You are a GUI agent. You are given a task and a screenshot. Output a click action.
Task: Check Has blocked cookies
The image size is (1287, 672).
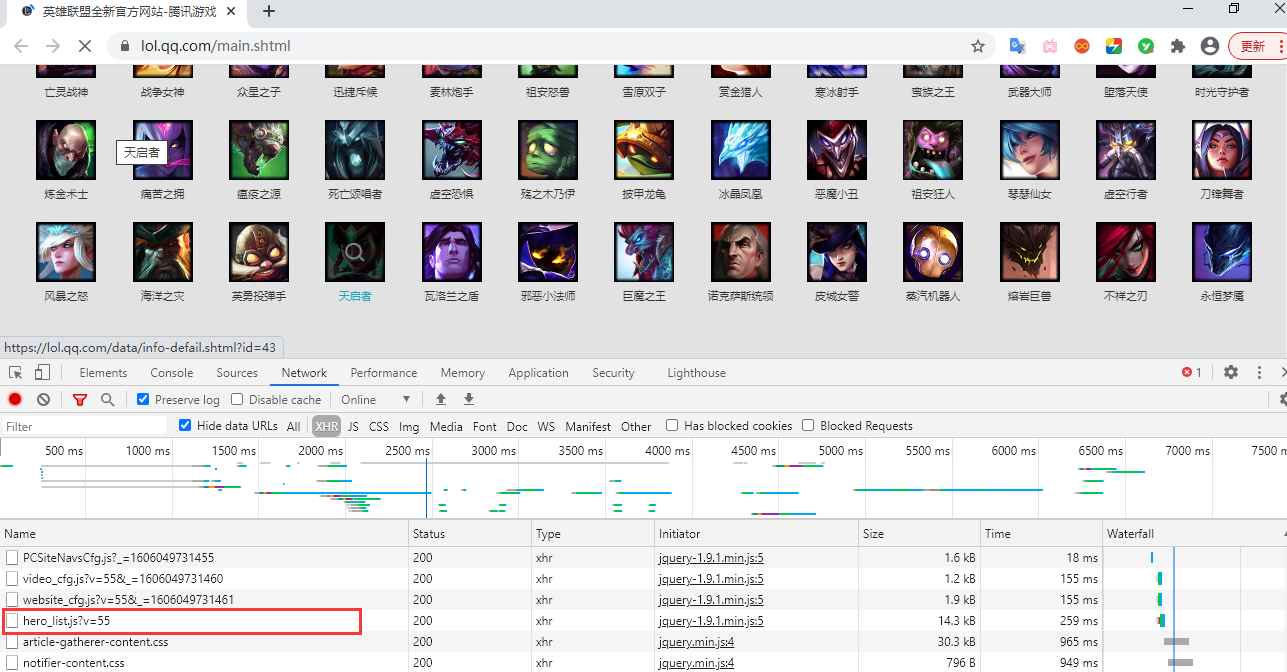point(672,425)
